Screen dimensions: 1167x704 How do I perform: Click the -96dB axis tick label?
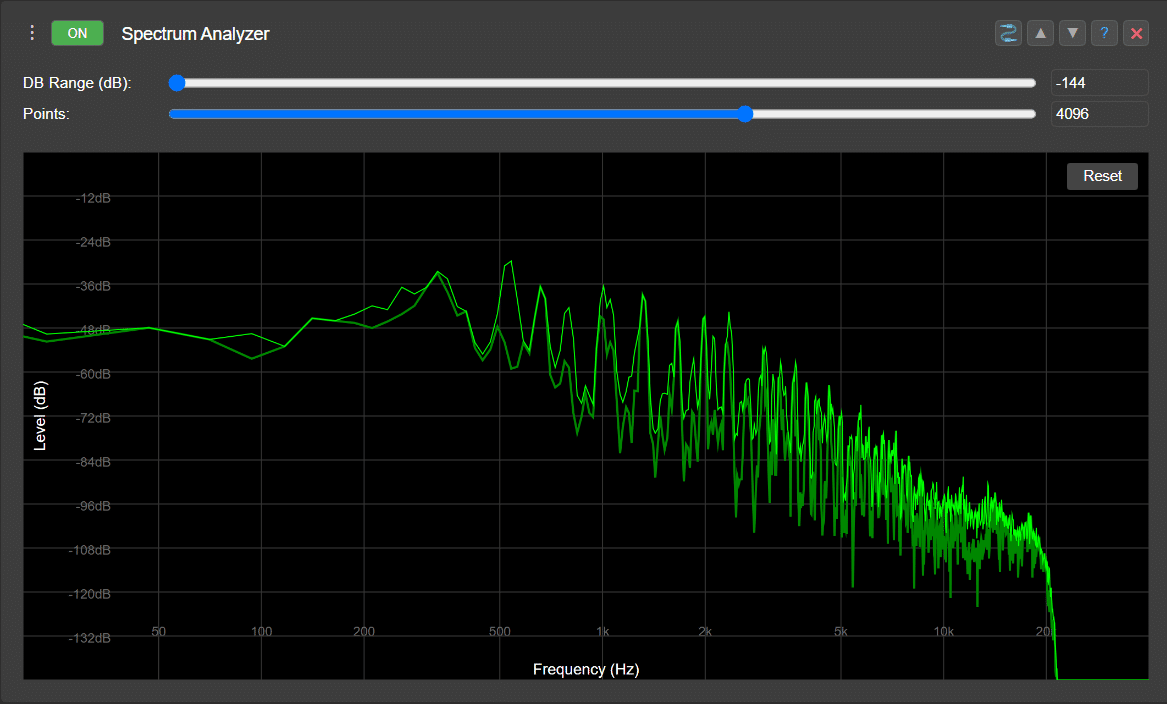(x=93, y=506)
